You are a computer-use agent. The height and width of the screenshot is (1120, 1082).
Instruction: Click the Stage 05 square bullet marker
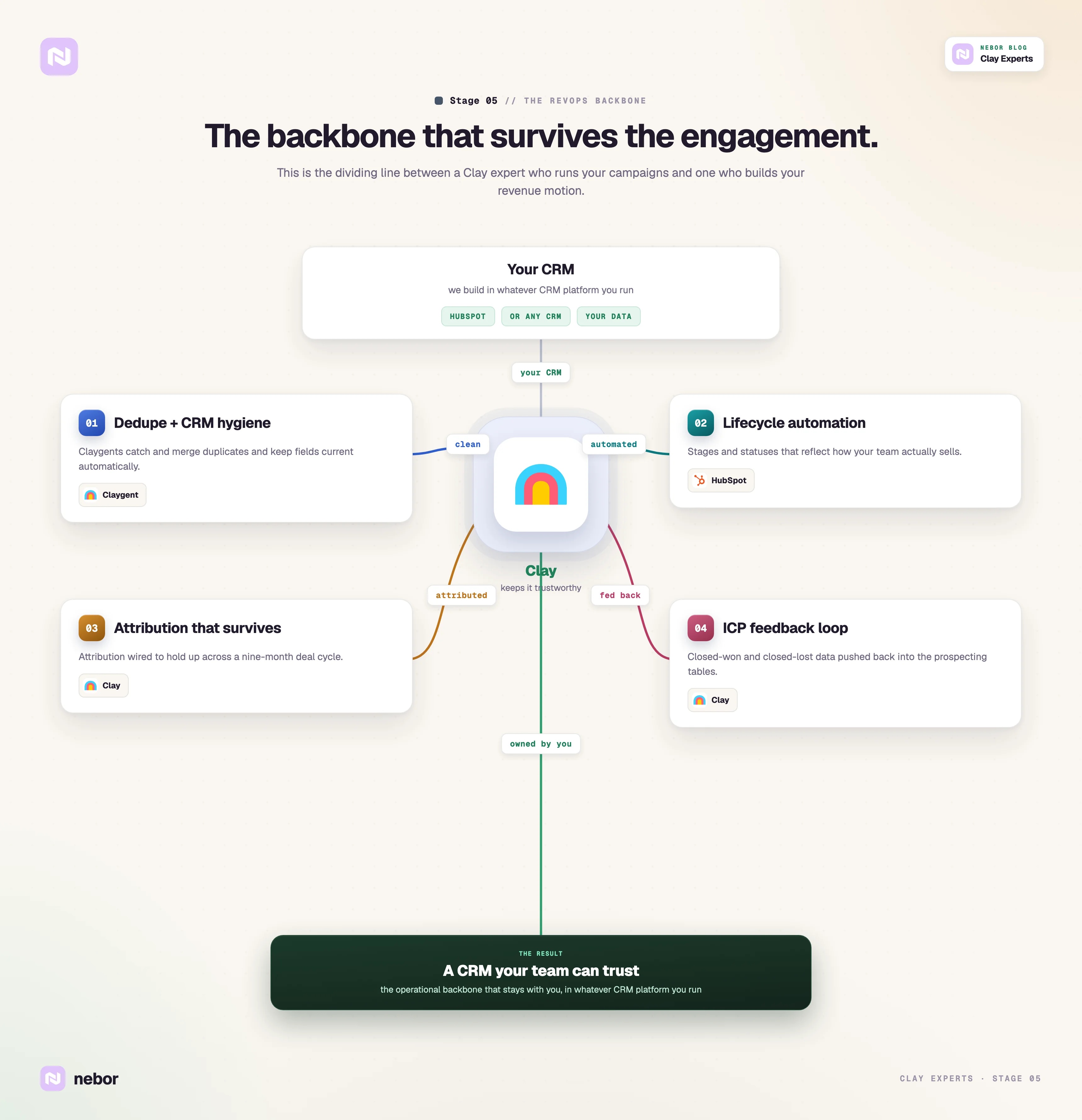[x=439, y=101]
